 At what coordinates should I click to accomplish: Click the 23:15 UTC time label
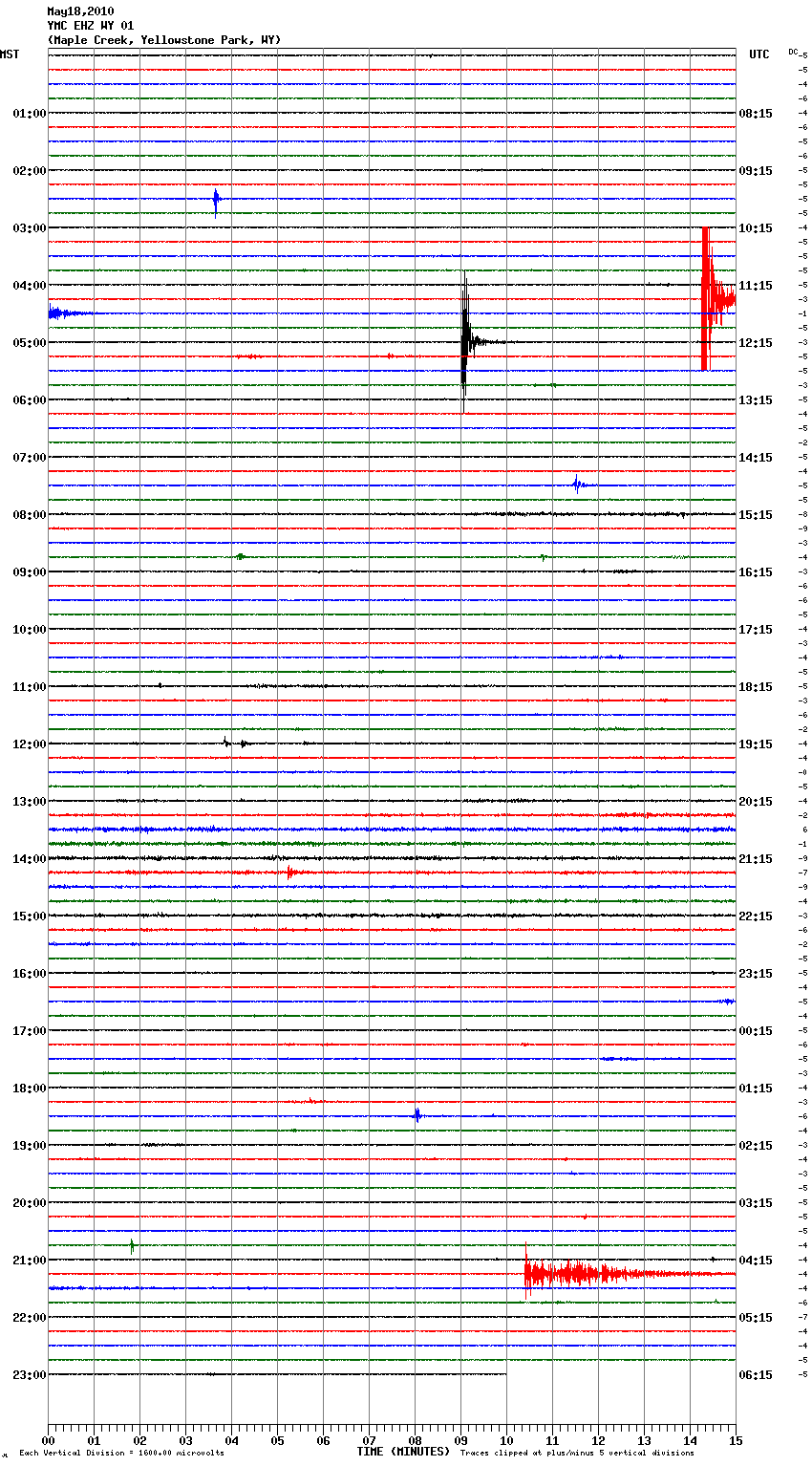pos(756,974)
